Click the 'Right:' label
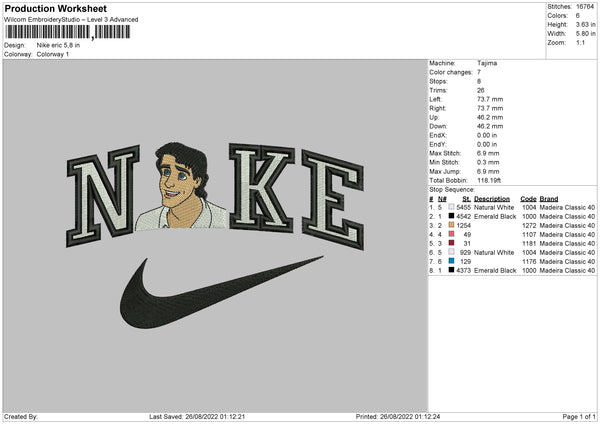The height and width of the screenshot is (424, 600). (437, 108)
